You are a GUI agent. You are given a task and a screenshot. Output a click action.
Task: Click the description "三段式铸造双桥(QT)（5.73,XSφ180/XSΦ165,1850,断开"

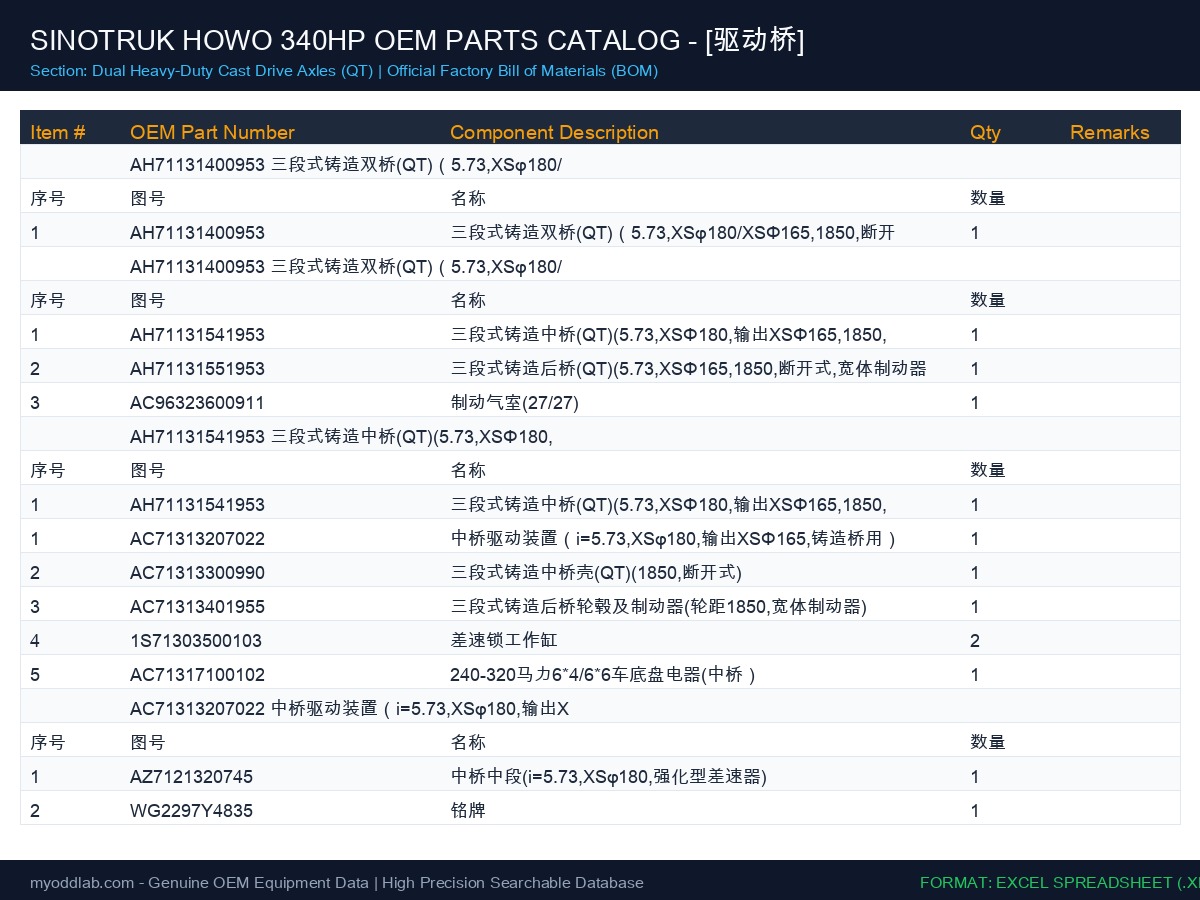point(672,233)
